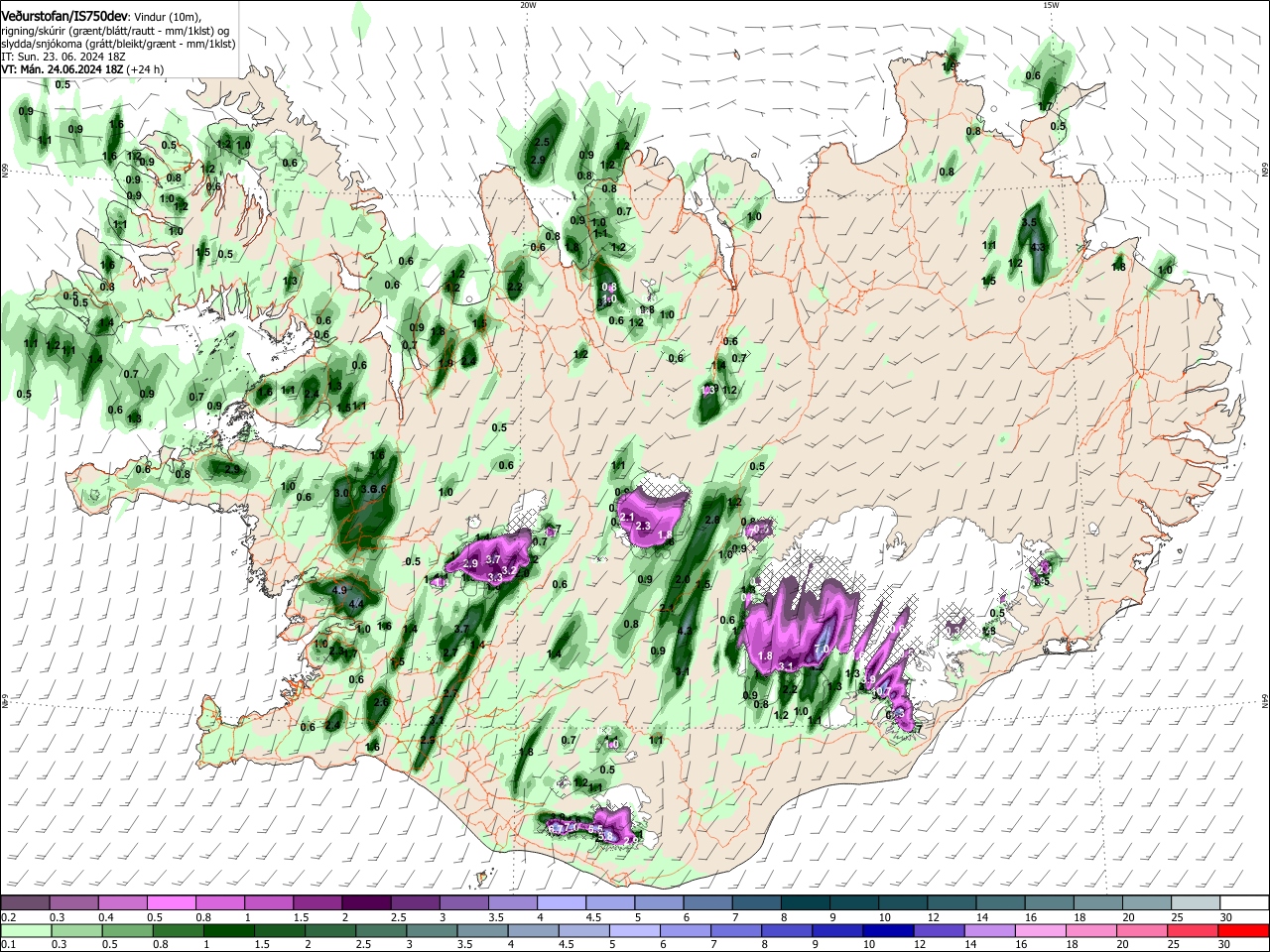The width and height of the screenshot is (1270, 952).
Task: Click the bright red 30 swatch in lower legend row
Action: tap(1243, 931)
